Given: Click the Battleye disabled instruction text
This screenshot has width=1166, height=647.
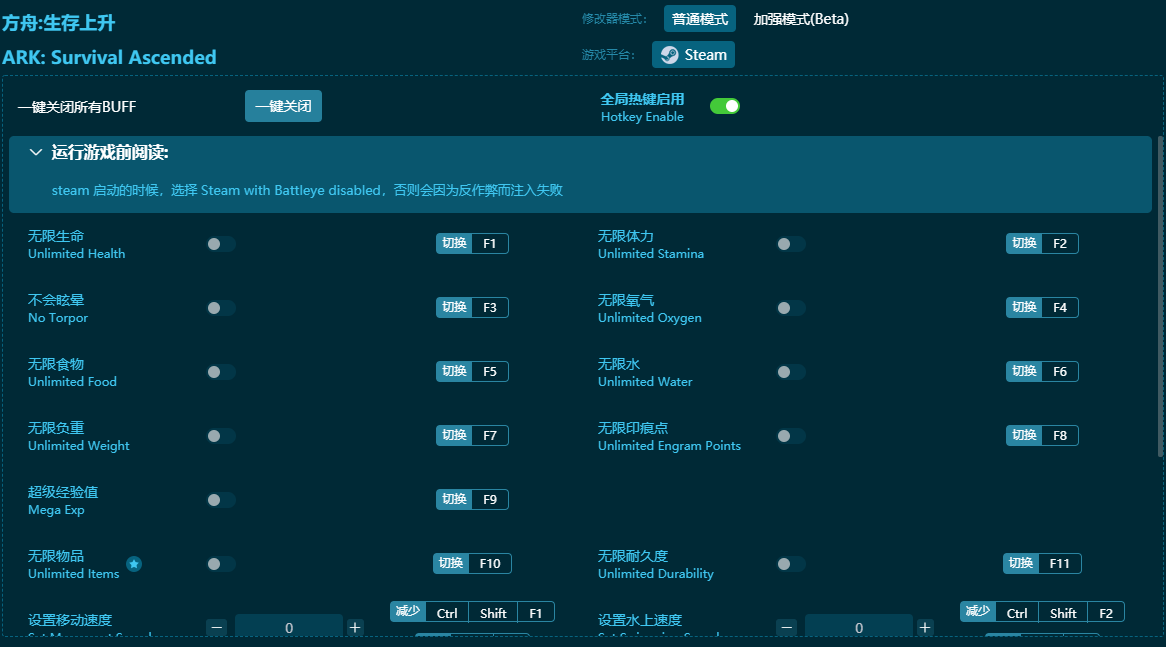Looking at the screenshot, I should 307,190.
